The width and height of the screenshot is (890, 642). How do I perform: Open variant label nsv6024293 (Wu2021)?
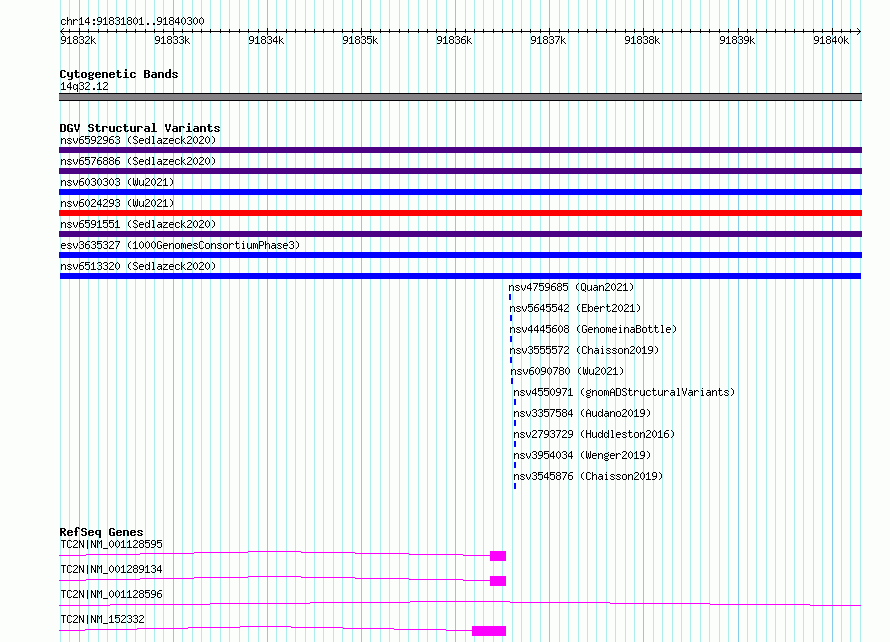coord(117,203)
